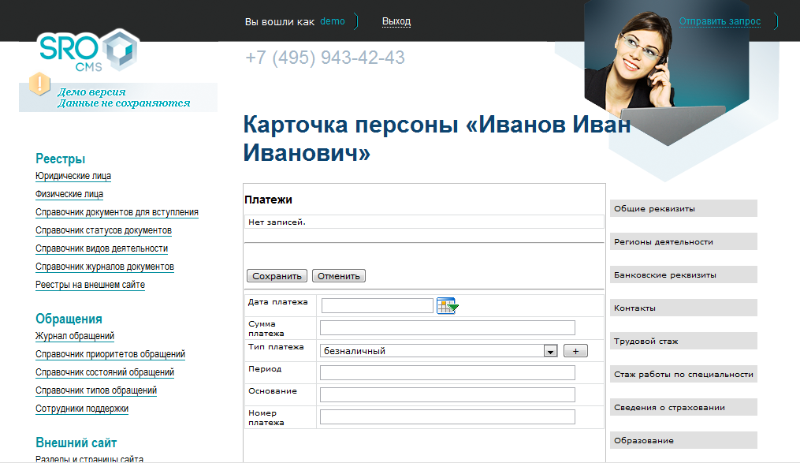Click the Дата платежа input field
This screenshot has width=800, height=463.
point(376,306)
